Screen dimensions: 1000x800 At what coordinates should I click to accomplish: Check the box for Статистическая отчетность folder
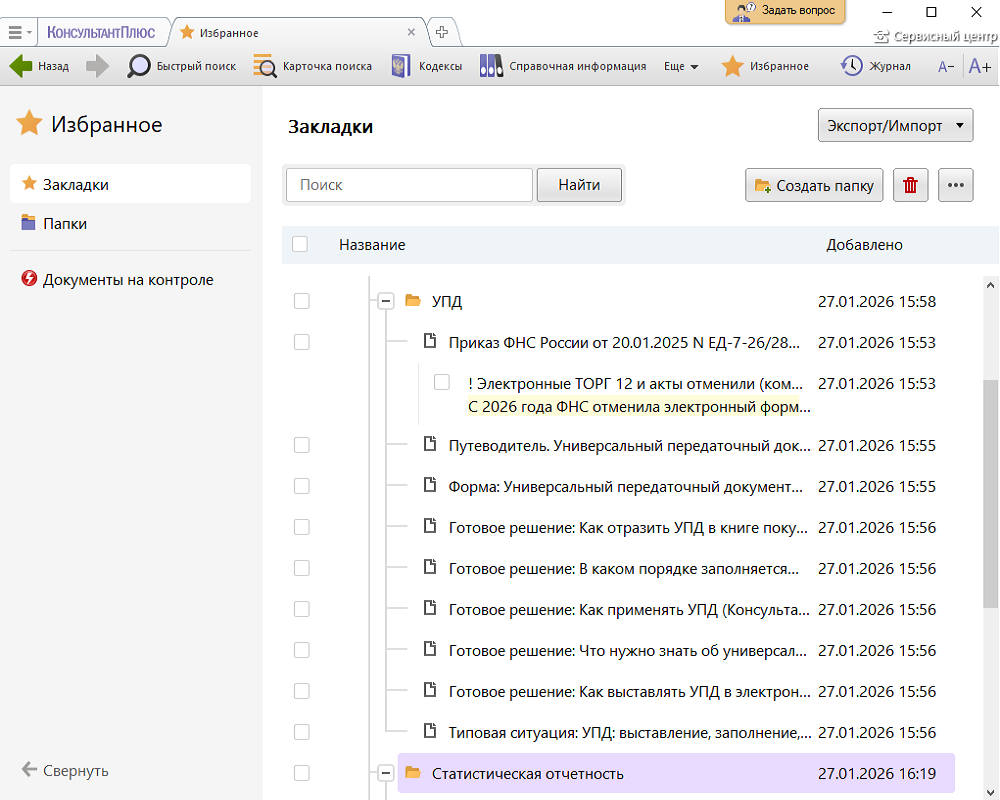(301, 773)
